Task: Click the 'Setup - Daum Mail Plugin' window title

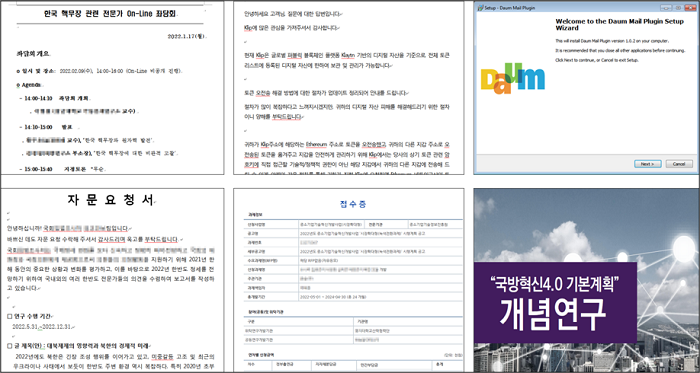Action: tap(509, 8)
